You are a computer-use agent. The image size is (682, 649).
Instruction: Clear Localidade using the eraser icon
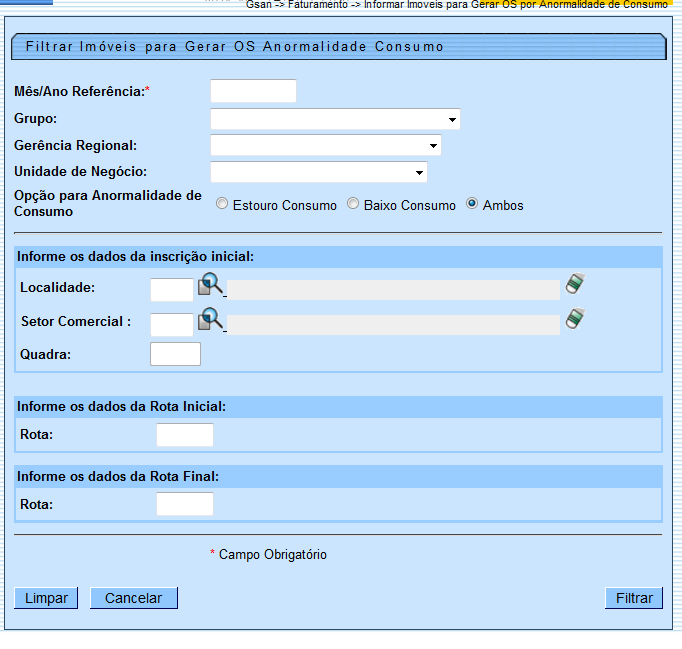(575, 285)
